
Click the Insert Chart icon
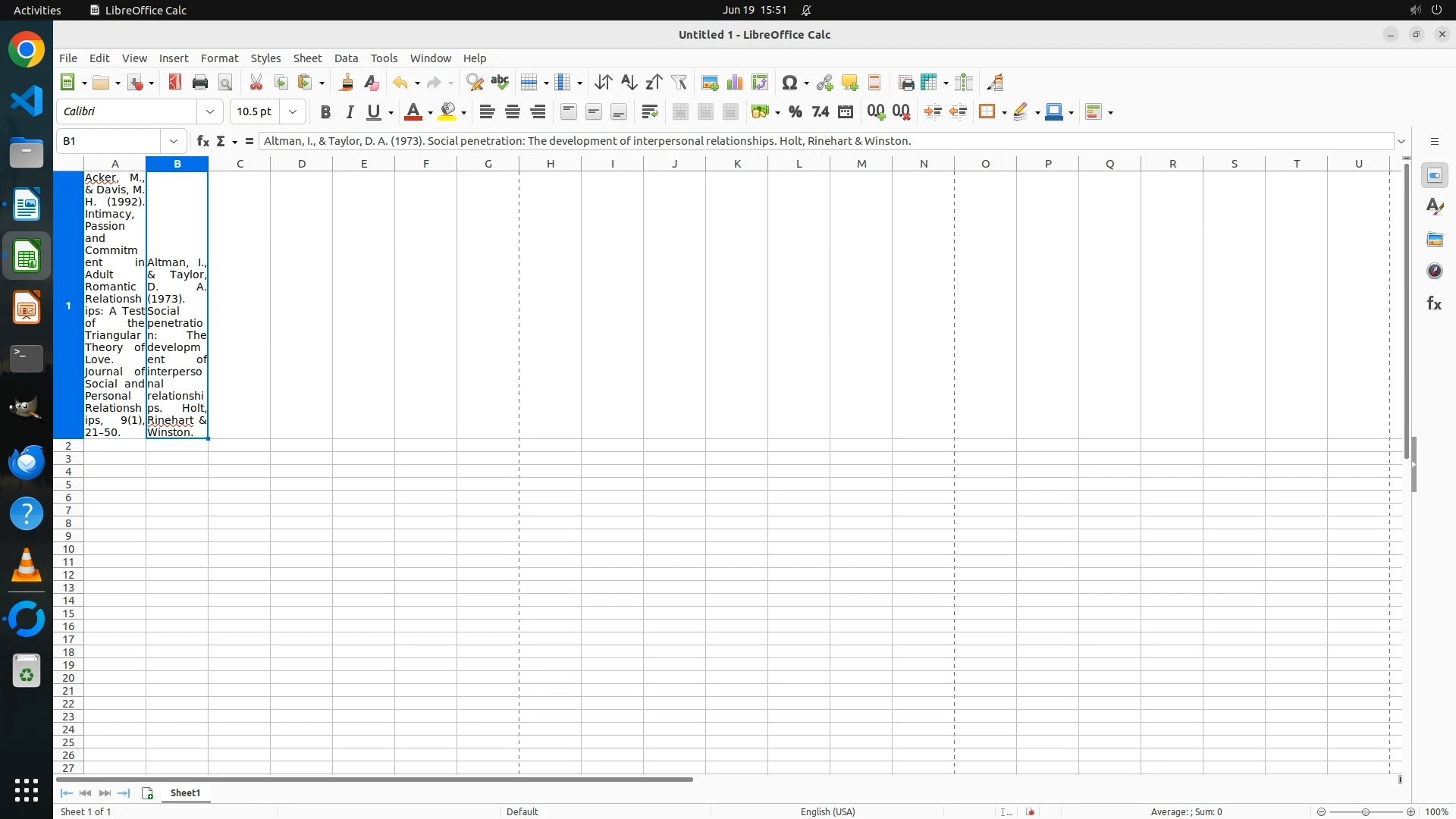pyautogui.click(x=735, y=83)
